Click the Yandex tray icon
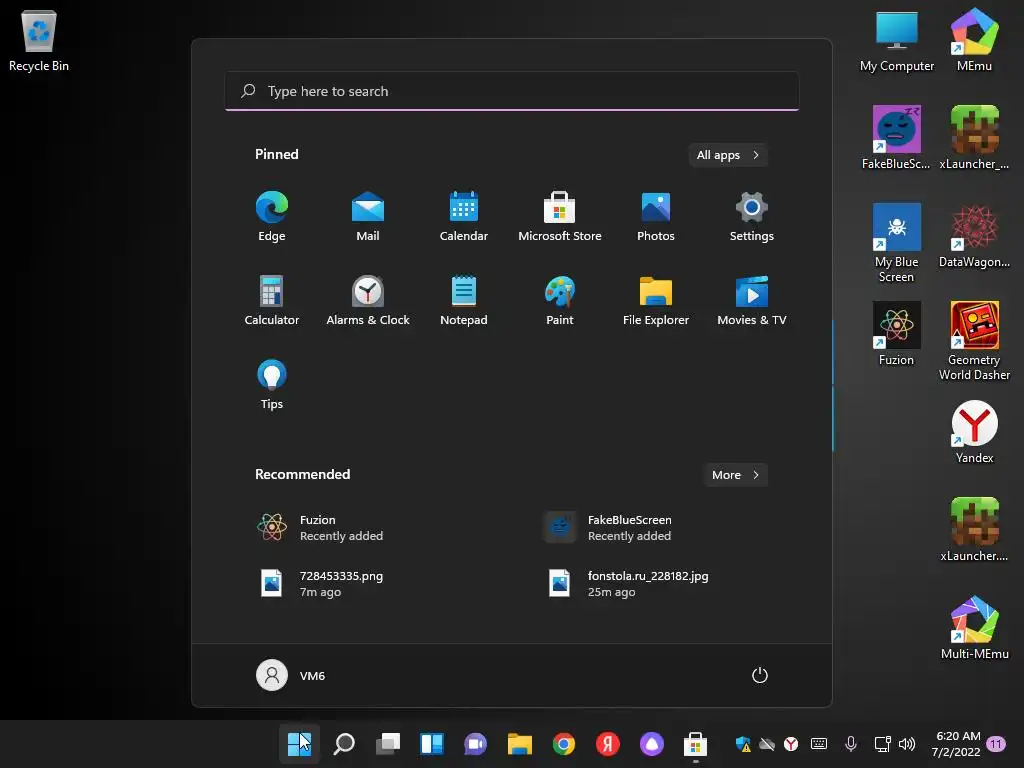1024x768 pixels. [x=791, y=744]
